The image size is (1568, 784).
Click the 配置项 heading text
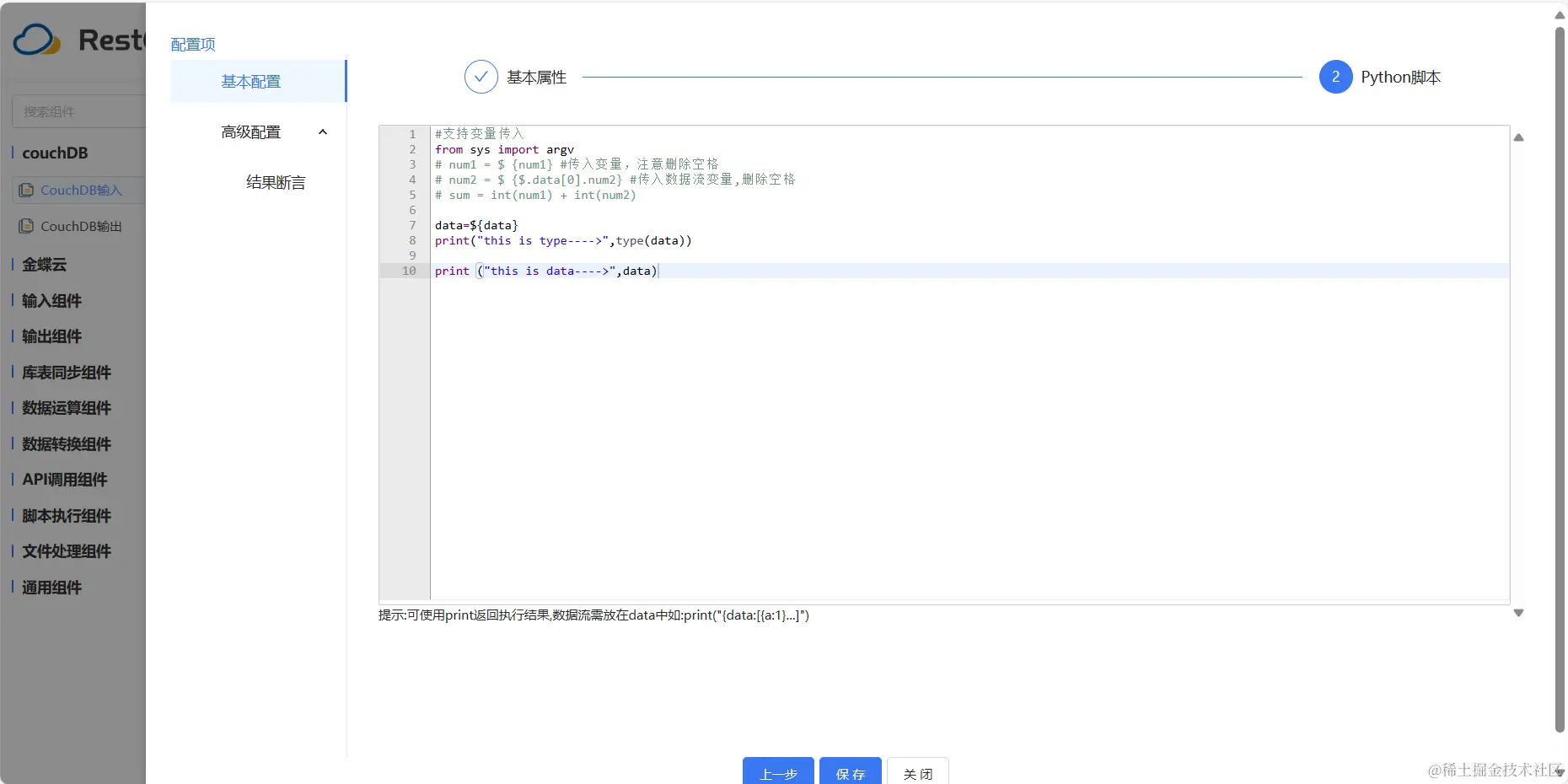(193, 45)
